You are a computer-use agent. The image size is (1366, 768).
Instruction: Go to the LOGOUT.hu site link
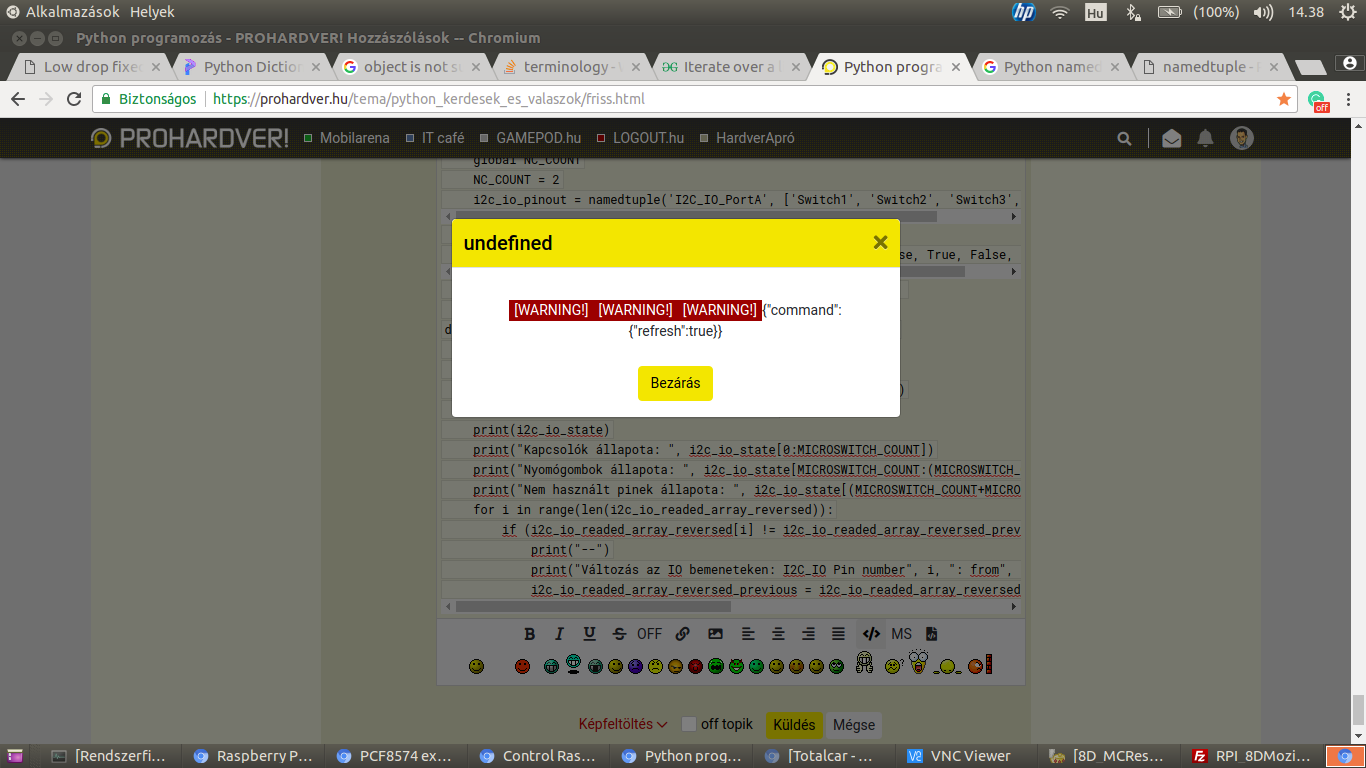640,138
